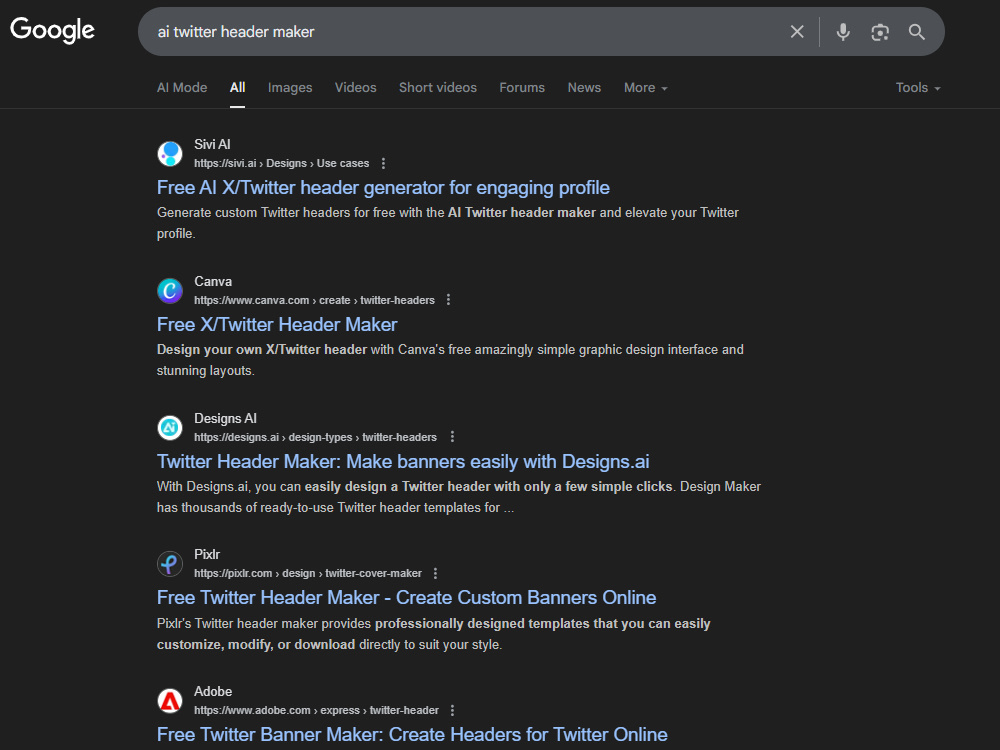Click the pixlr.com URL breadcrumb
Screen dimensions: 1000x750
(307, 573)
